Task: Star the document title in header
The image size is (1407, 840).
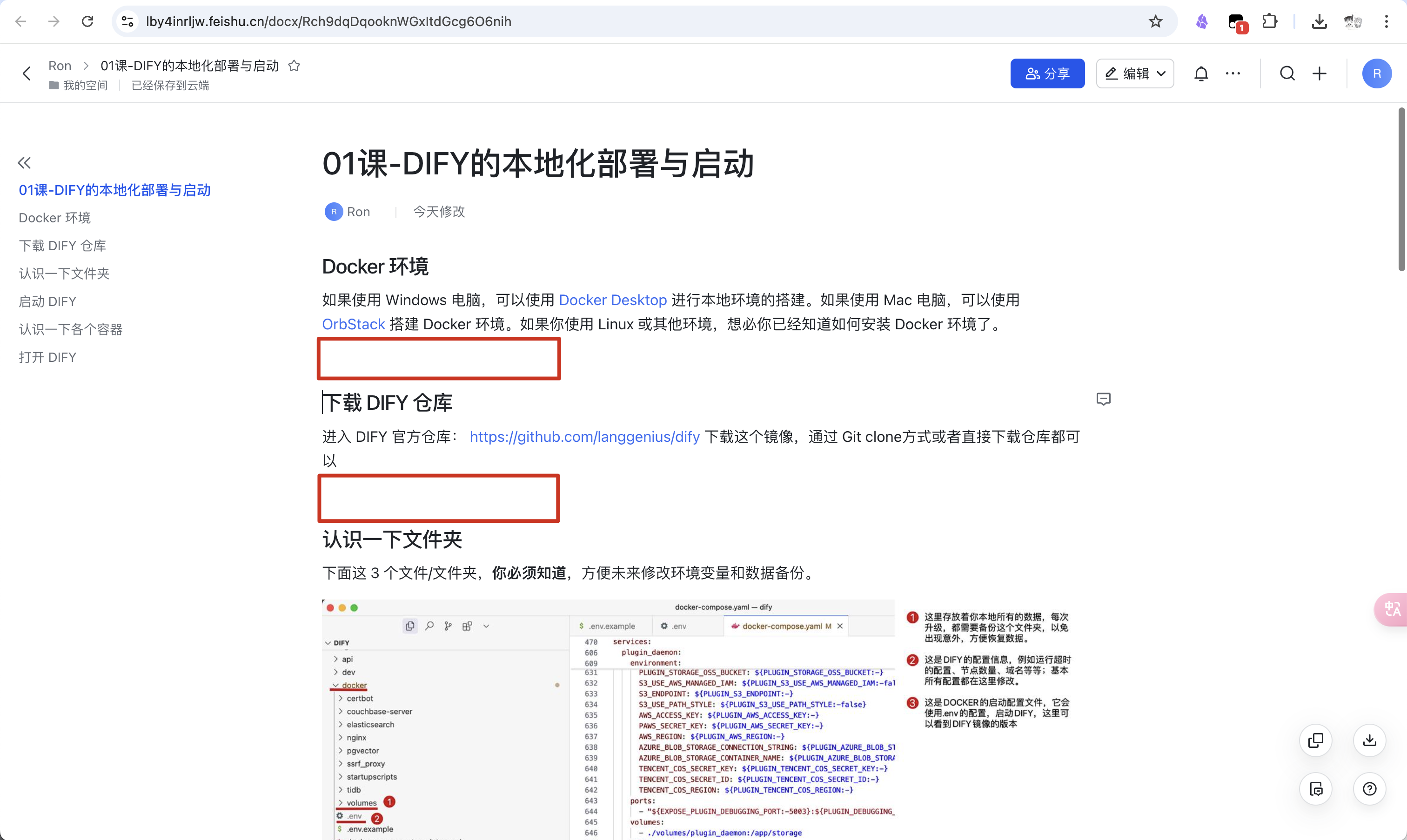Action: (x=294, y=66)
